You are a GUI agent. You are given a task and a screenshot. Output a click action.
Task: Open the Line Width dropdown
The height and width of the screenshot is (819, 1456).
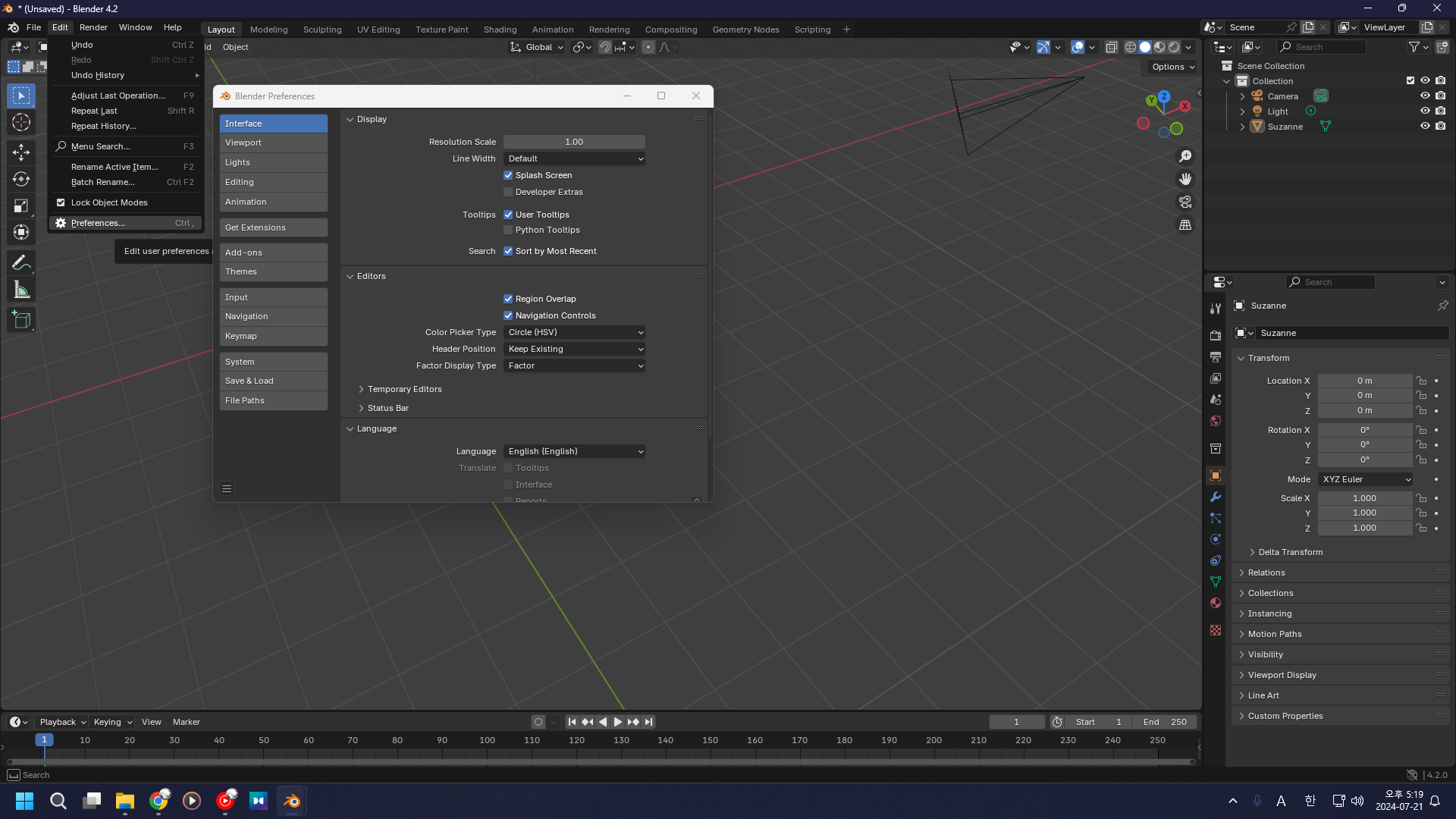[574, 158]
